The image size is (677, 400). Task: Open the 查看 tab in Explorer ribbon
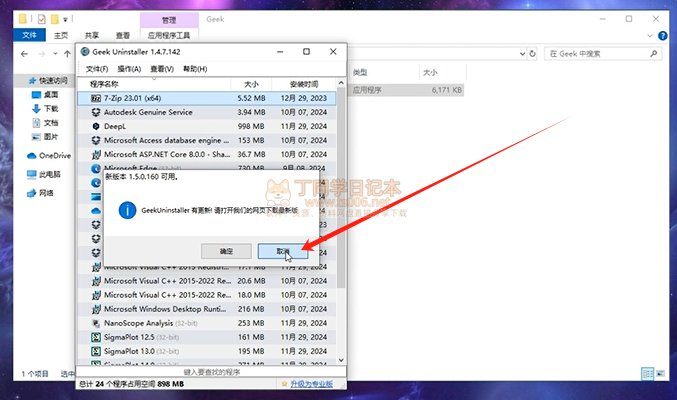123,35
